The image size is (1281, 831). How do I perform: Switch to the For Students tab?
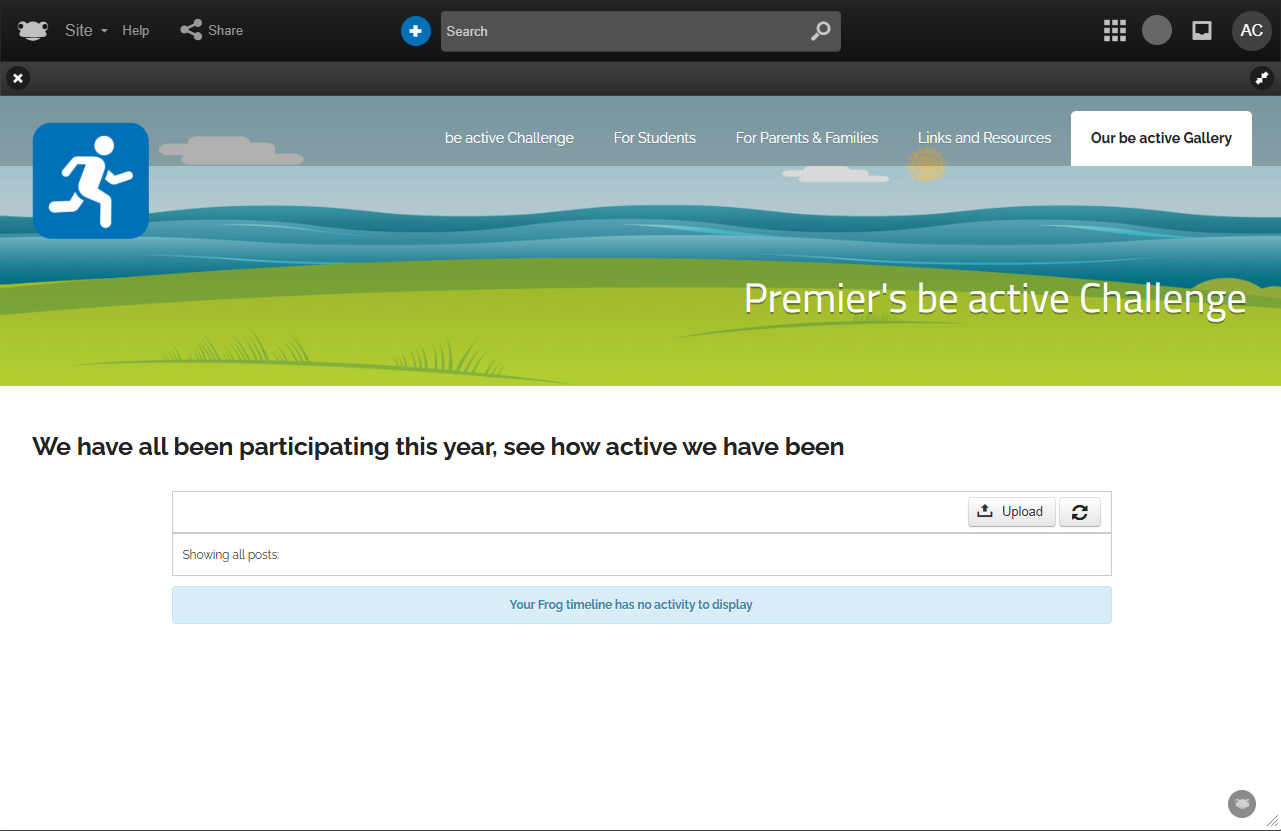(x=654, y=138)
